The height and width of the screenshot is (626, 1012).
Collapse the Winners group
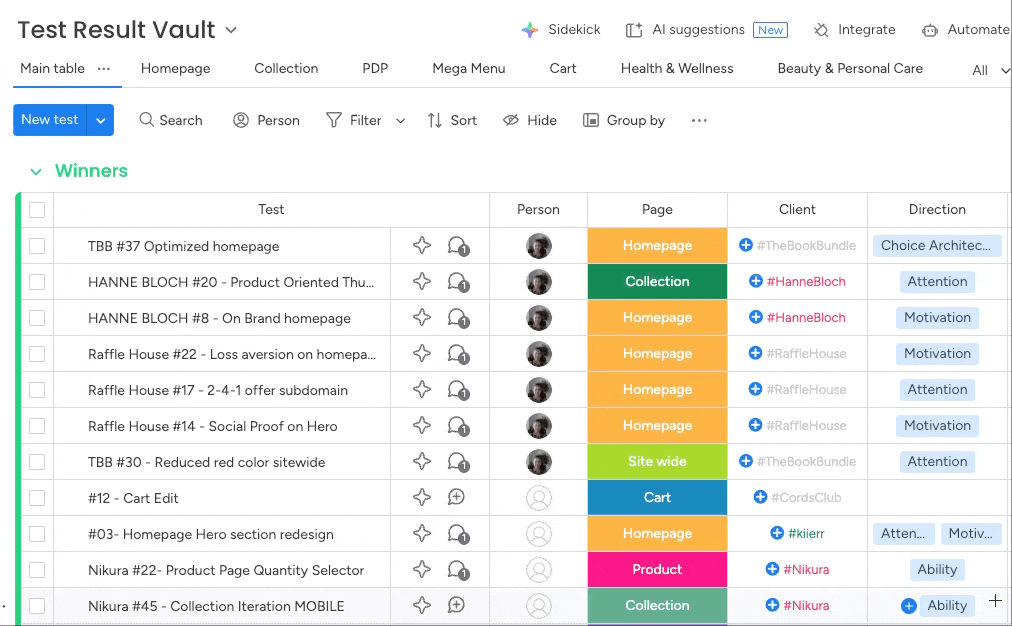tap(36, 171)
